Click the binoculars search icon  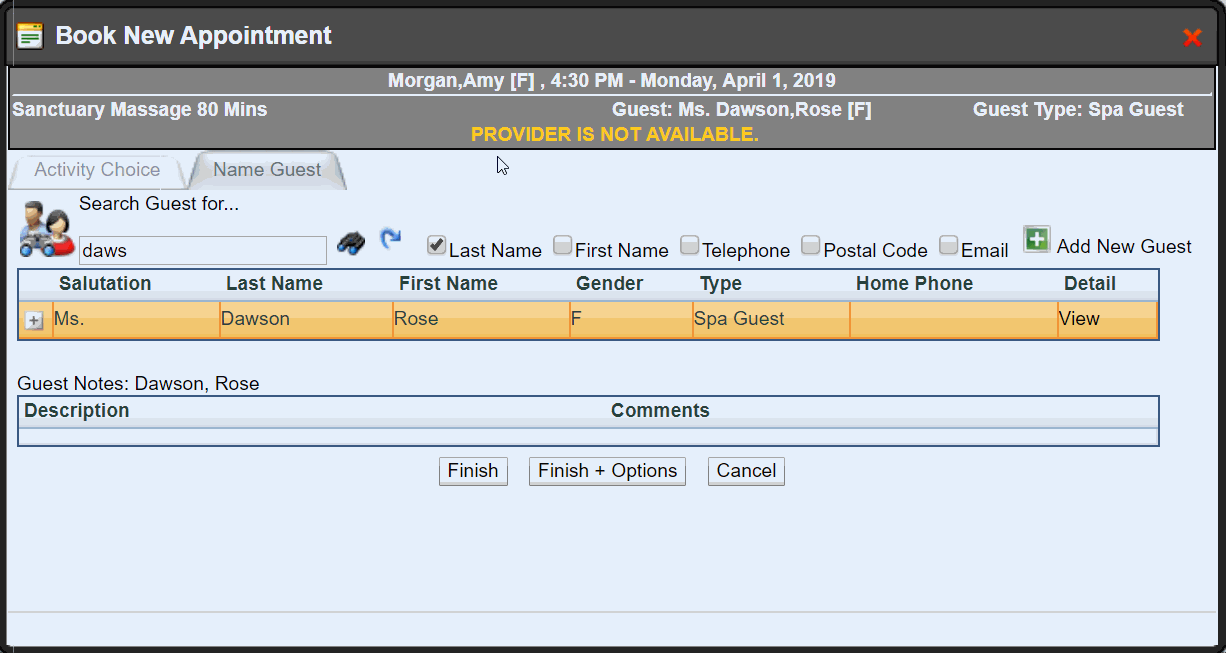(x=350, y=243)
